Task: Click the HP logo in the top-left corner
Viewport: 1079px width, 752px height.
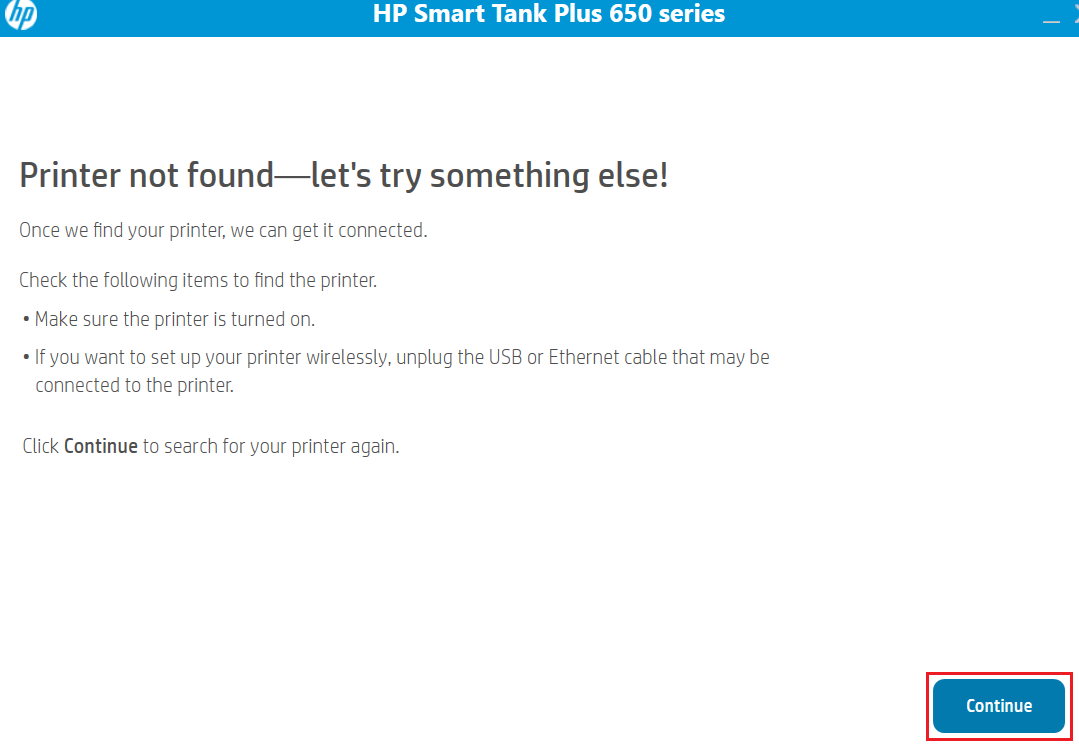Action: click(x=19, y=15)
